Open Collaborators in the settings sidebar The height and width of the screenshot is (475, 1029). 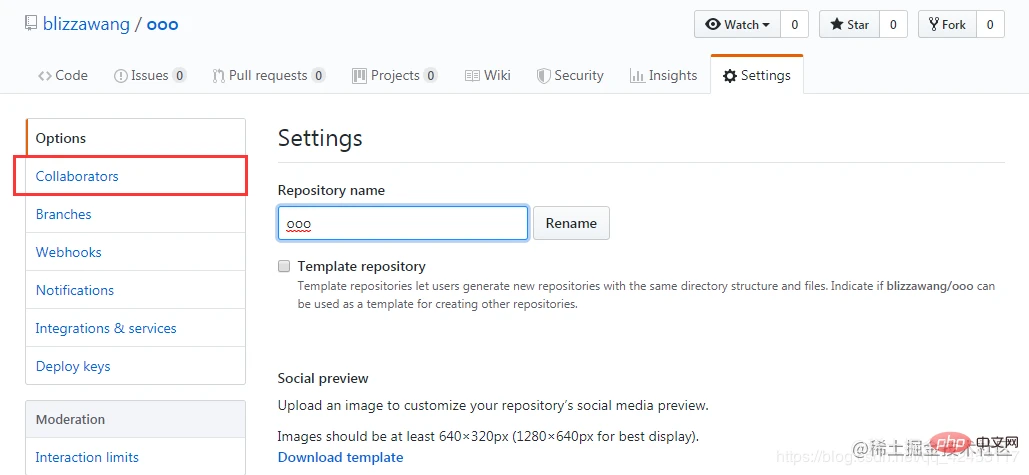[x=77, y=176]
